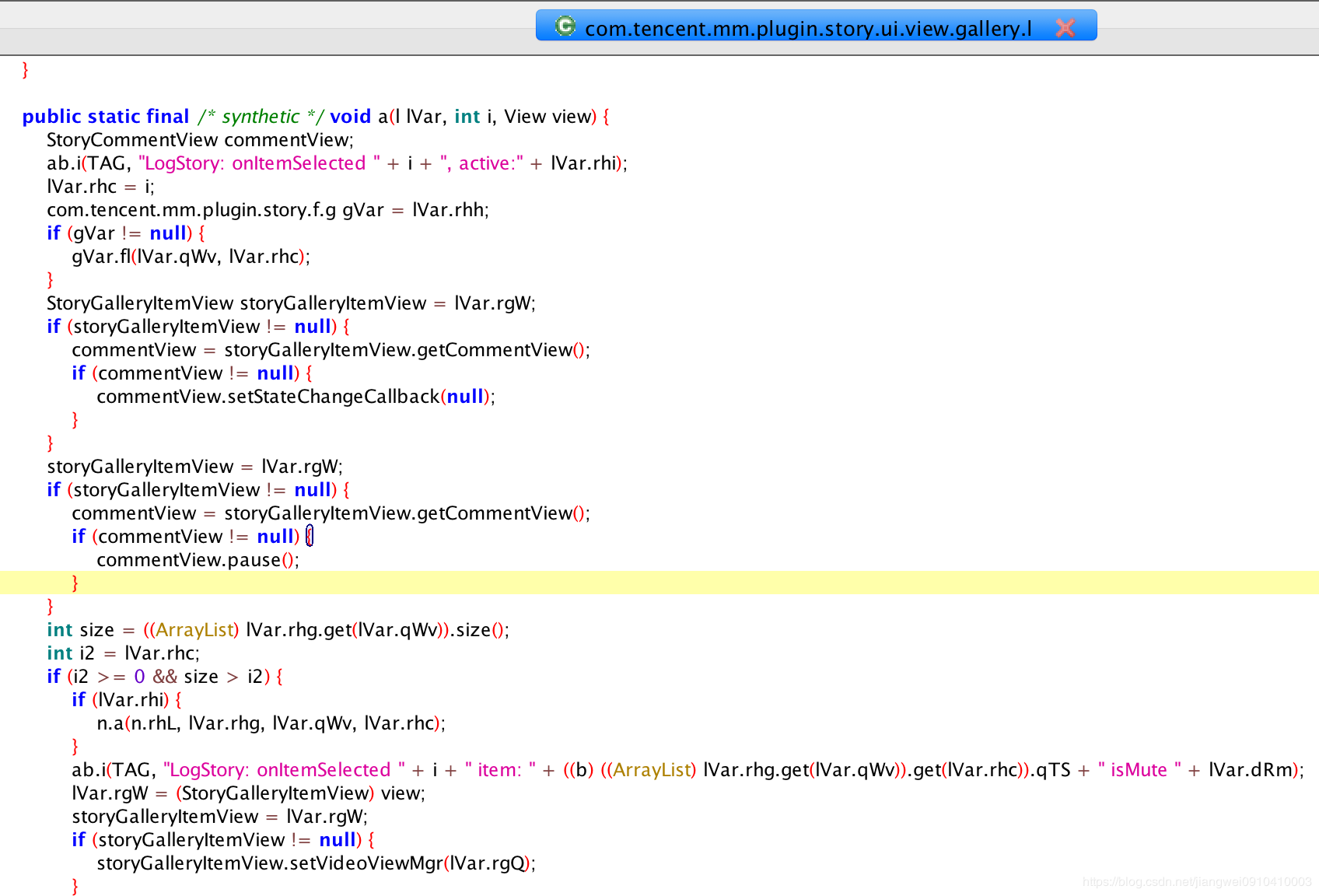Click the 'if (lVar.rhi) {' line

[127, 700]
